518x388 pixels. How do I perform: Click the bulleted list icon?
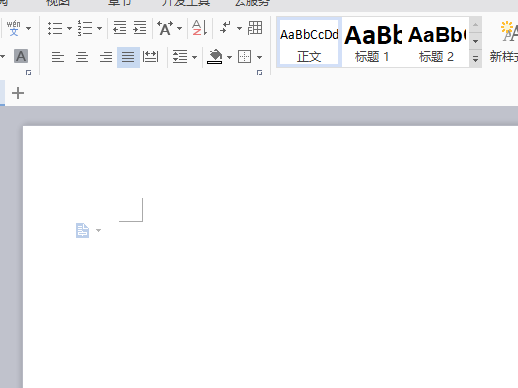55,28
